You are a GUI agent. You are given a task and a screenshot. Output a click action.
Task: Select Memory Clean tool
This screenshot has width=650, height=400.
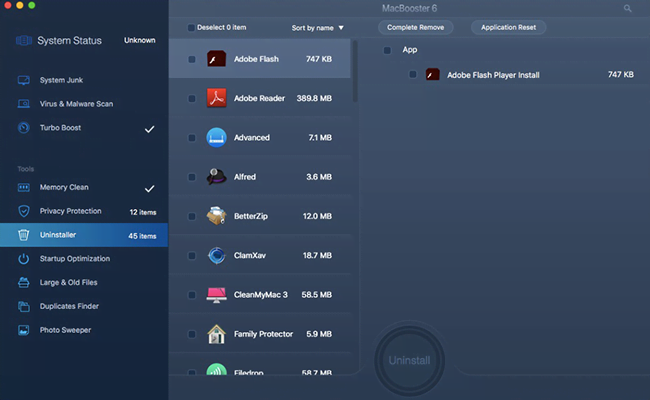(84, 187)
